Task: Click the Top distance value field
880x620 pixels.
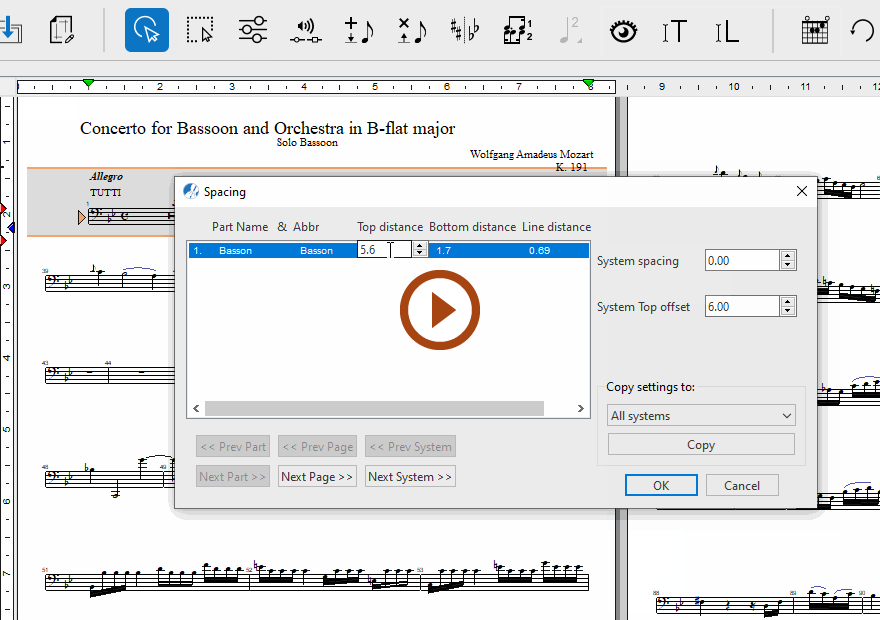Action: (x=384, y=250)
